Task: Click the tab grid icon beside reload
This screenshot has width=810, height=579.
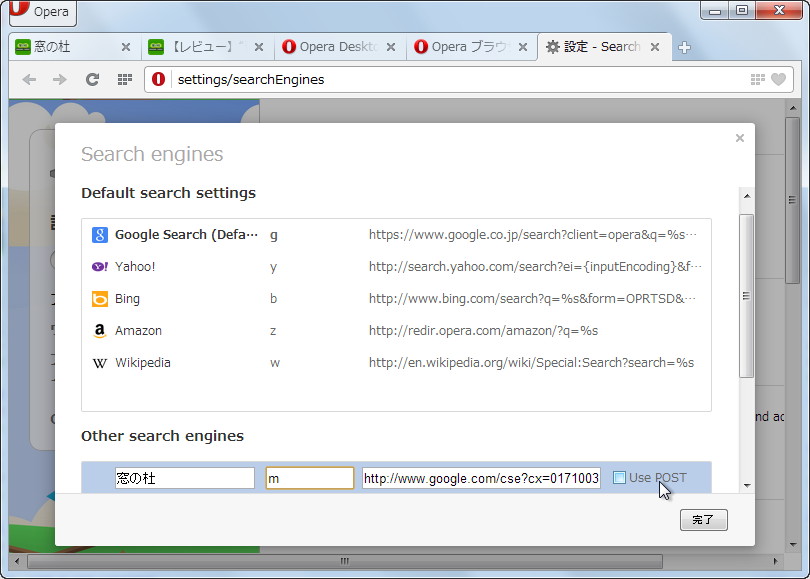Action: point(124,79)
